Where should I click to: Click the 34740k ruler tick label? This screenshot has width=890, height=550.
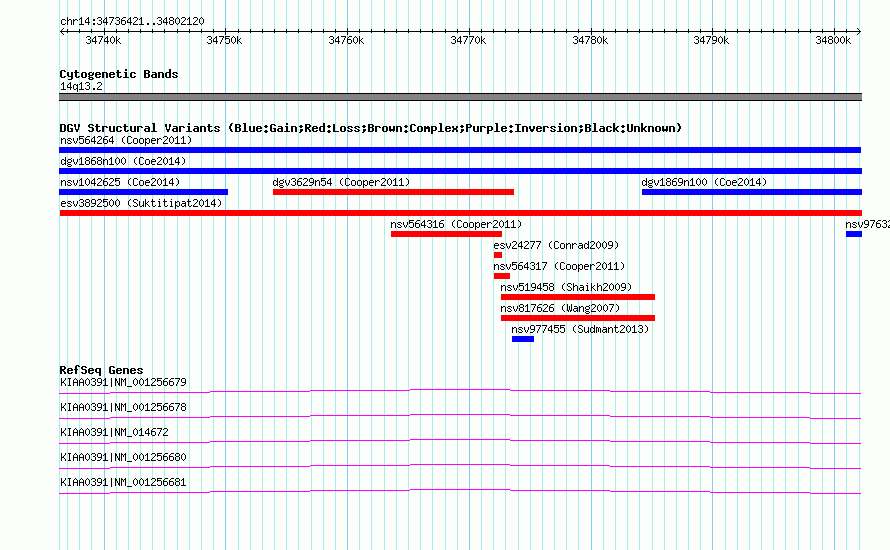click(103, 40)
